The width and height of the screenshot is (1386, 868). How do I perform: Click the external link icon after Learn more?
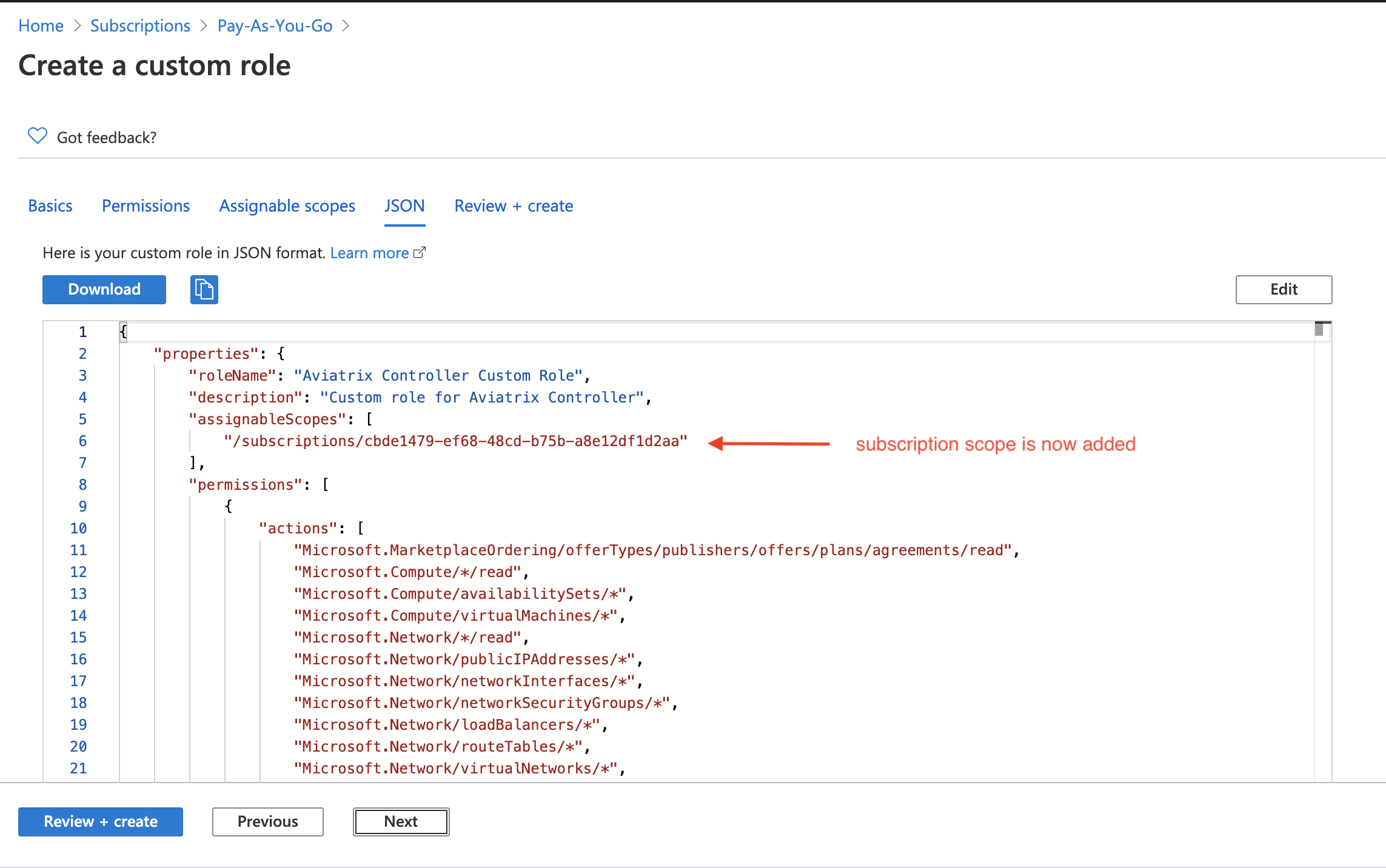click(420, 252)
